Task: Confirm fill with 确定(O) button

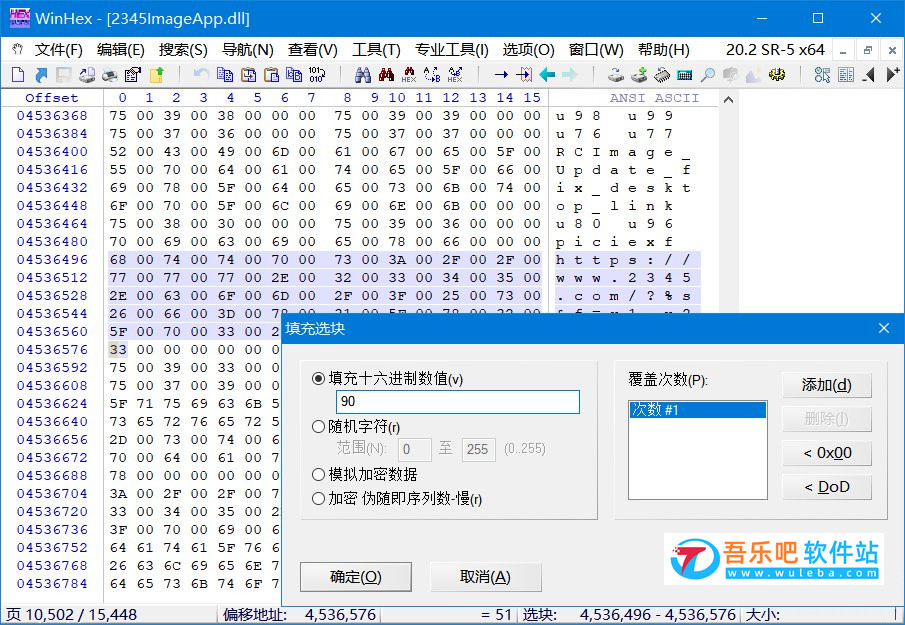Action: pos(356,577)
